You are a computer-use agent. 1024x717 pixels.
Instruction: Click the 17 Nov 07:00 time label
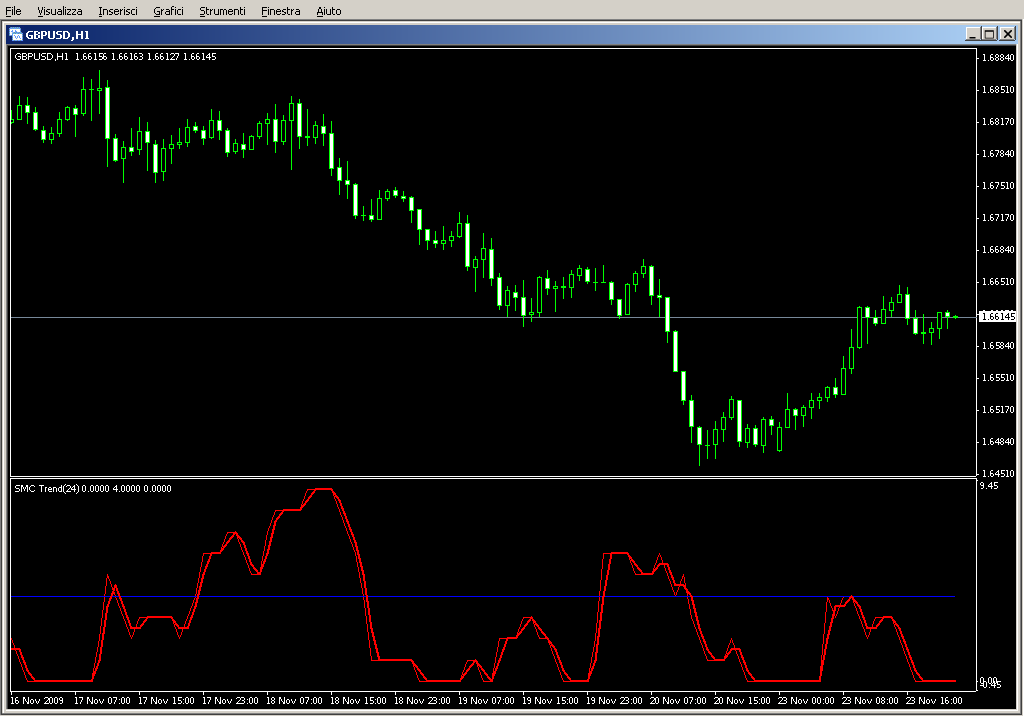tap(102, 701)
